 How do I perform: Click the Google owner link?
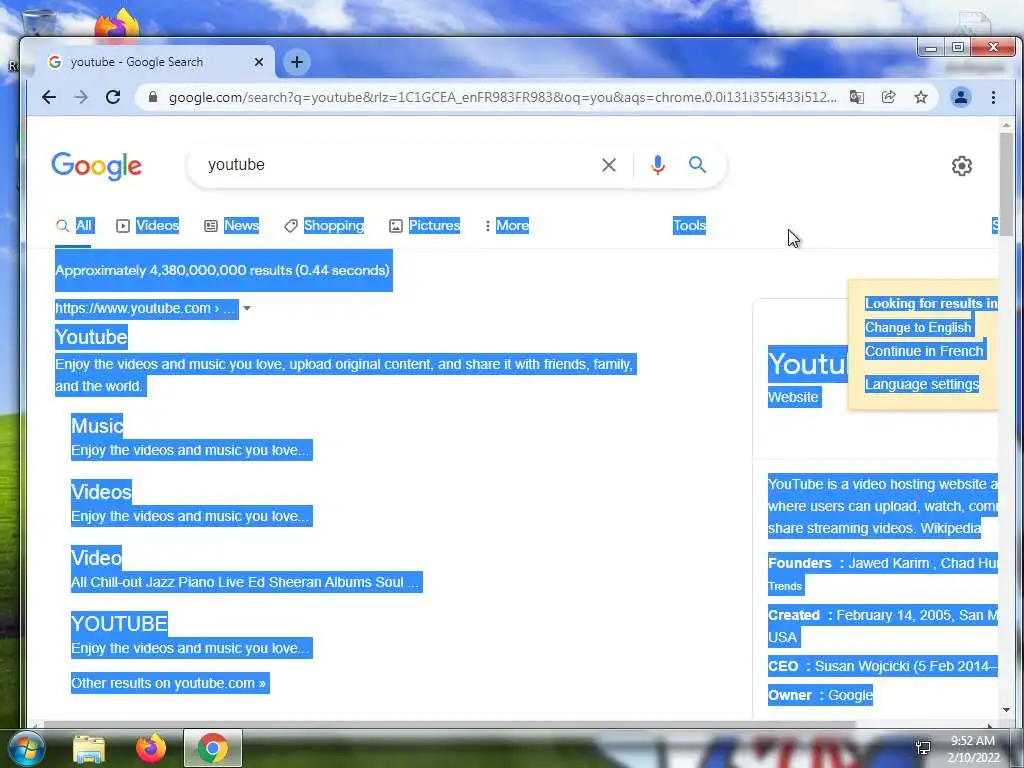pos(850,696)
